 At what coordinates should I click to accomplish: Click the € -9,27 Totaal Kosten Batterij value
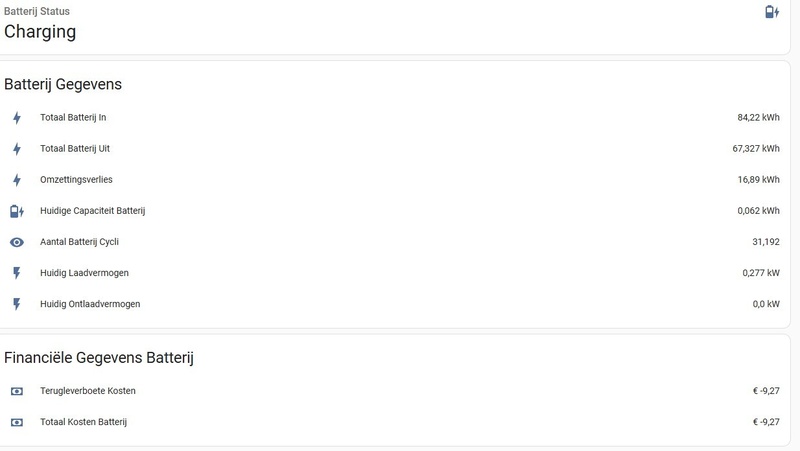click(x=766, y=422)
